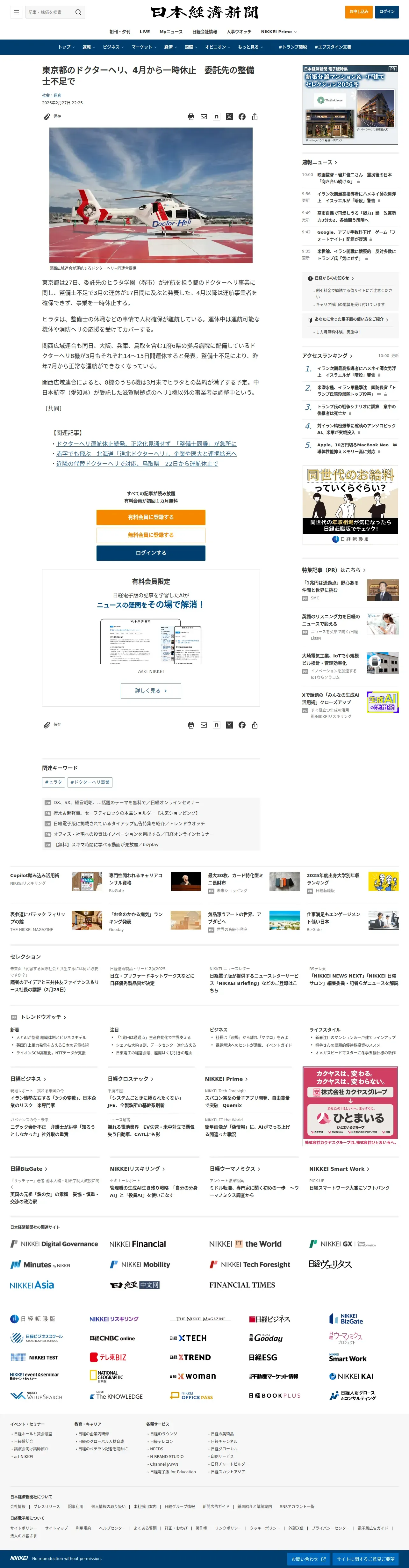Click the お問い合わせ footer button

click(308, 1559)
